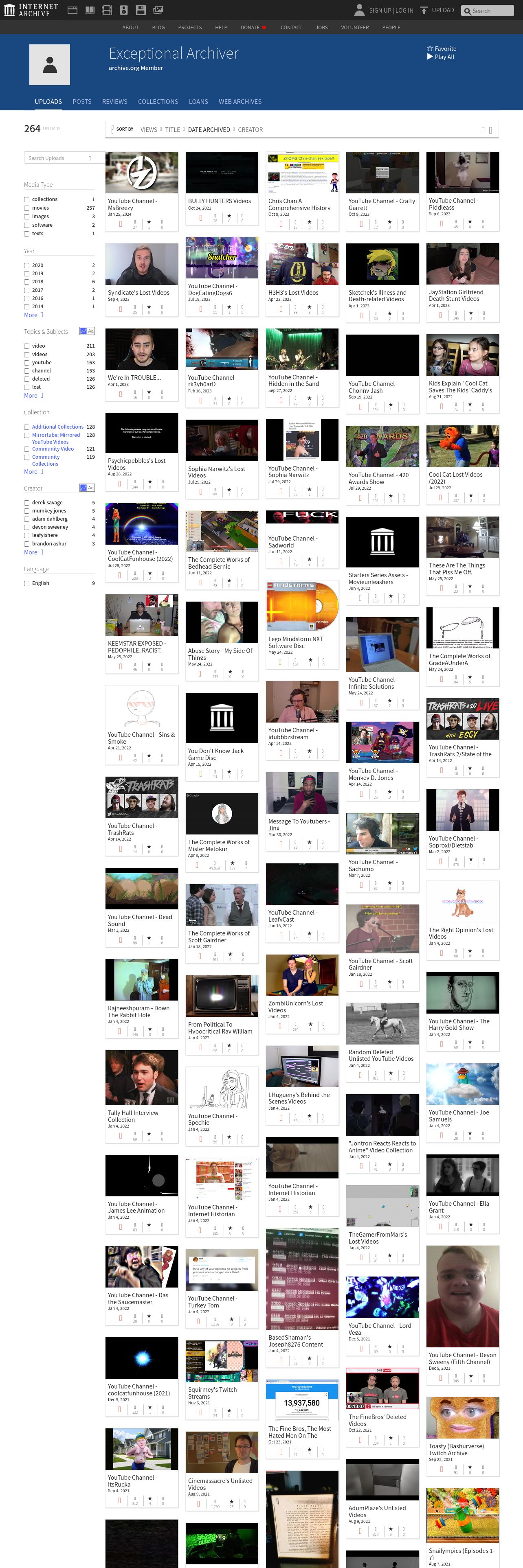This screenshot has width=523, height=1568.
Task: Open the Web Archives tab
Action: (240, 102)
